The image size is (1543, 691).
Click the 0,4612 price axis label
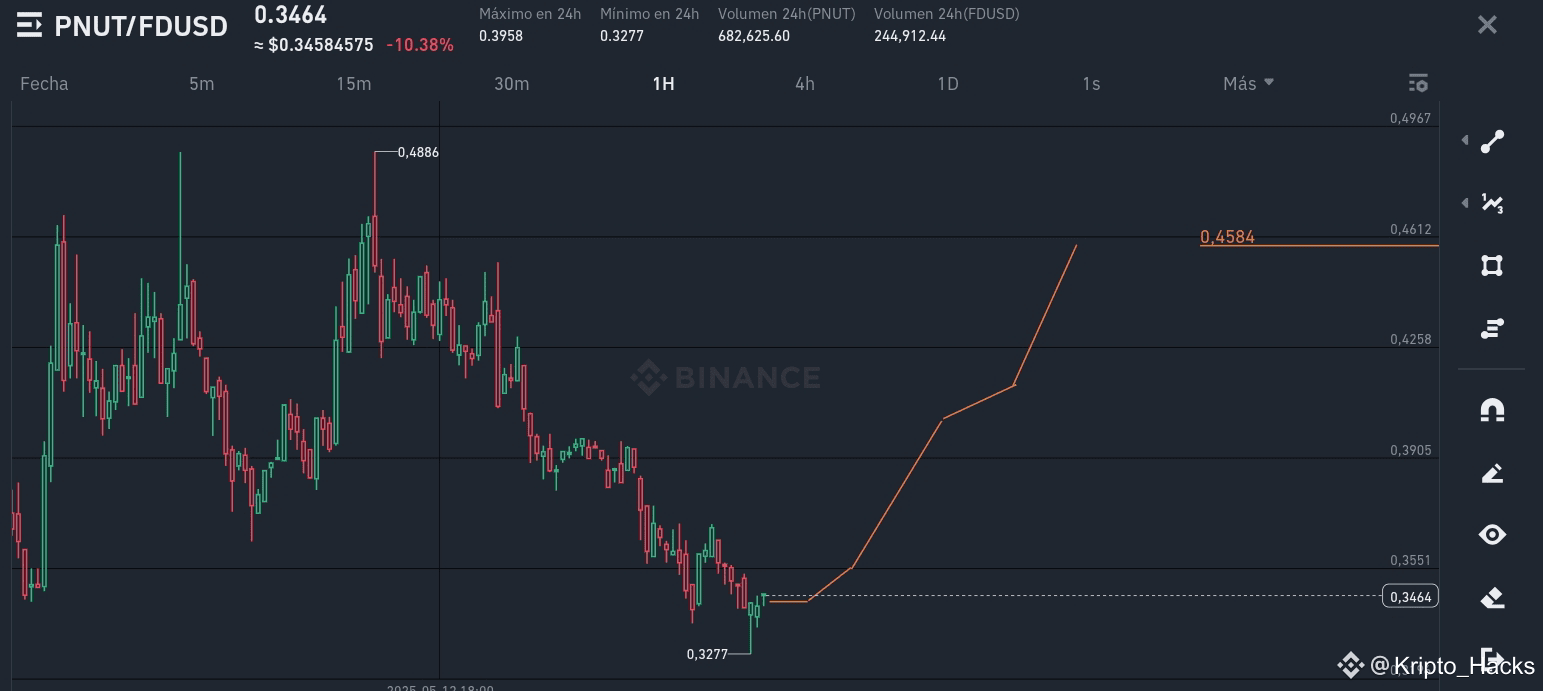(1410, 229)
